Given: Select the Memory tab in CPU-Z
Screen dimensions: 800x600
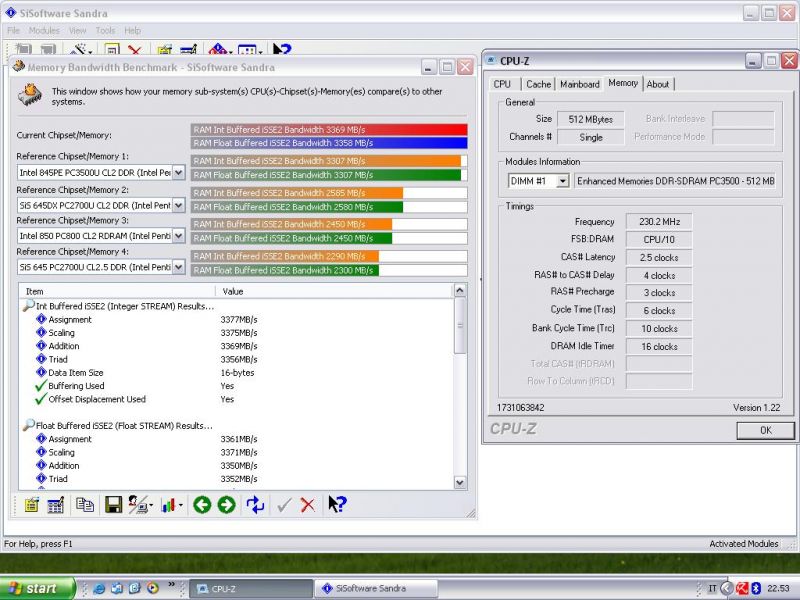Looking at the screenshot, I should point(623,83).
